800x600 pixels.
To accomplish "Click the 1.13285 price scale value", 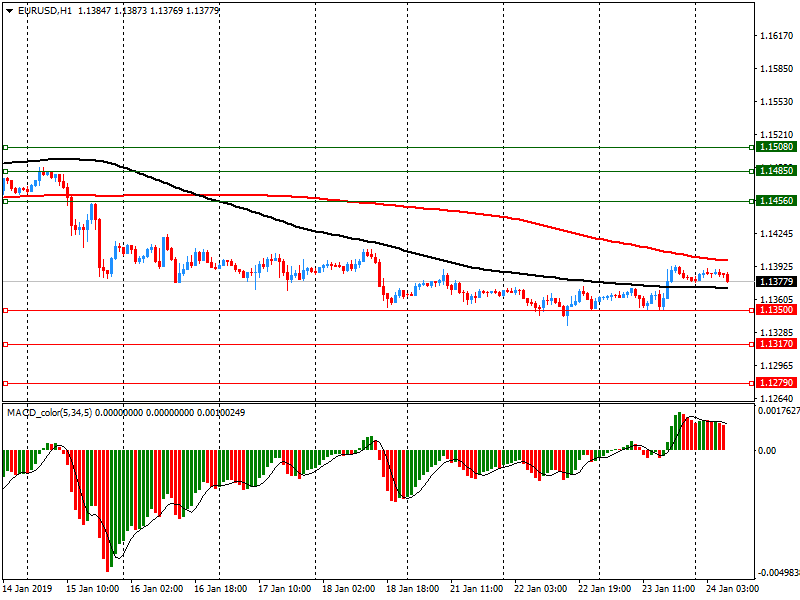I will 777,333.
